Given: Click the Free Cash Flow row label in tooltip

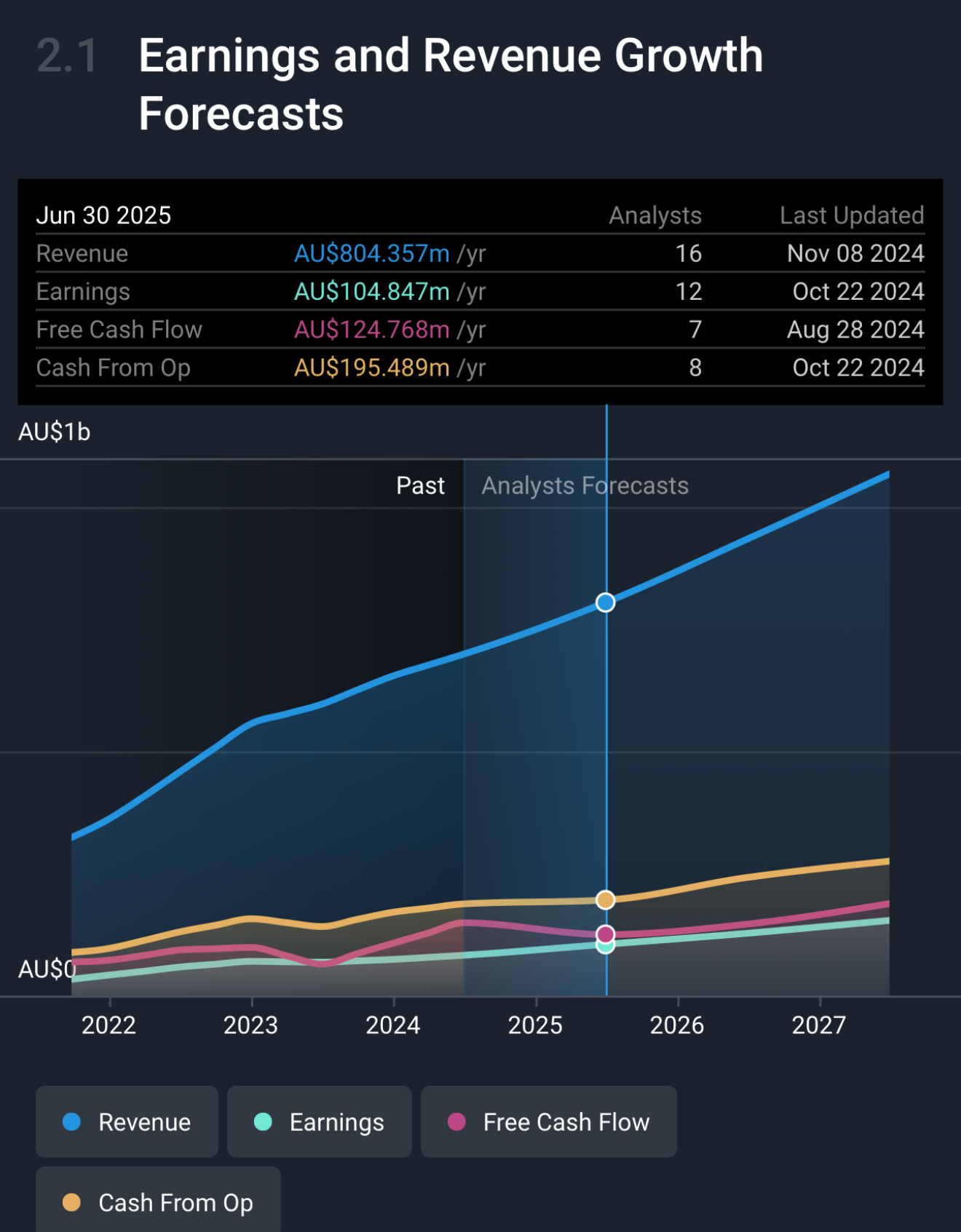Looking at the screenshot, I should (119, 330).
